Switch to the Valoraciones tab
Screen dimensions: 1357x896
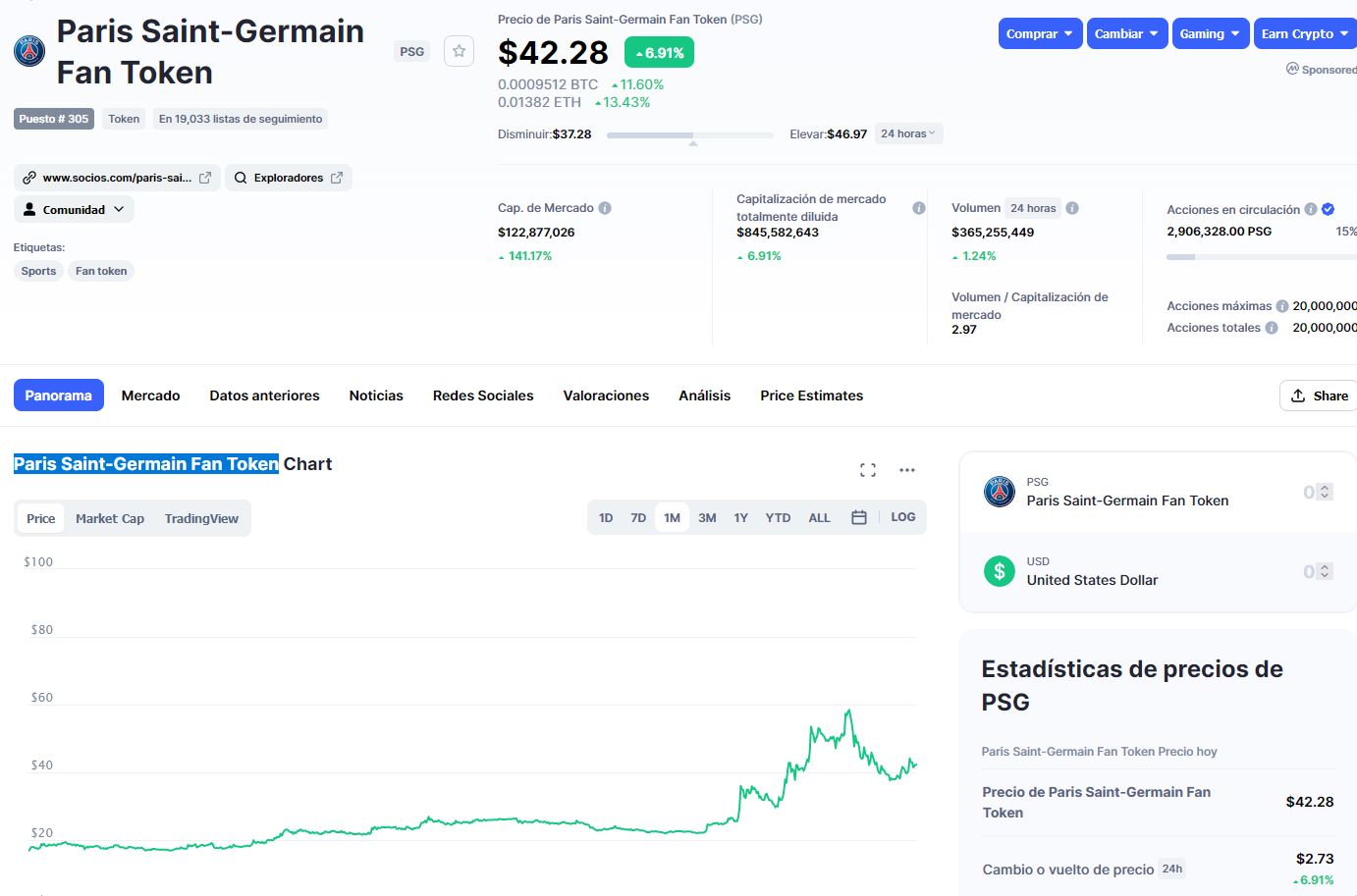(x=606, y=395)
